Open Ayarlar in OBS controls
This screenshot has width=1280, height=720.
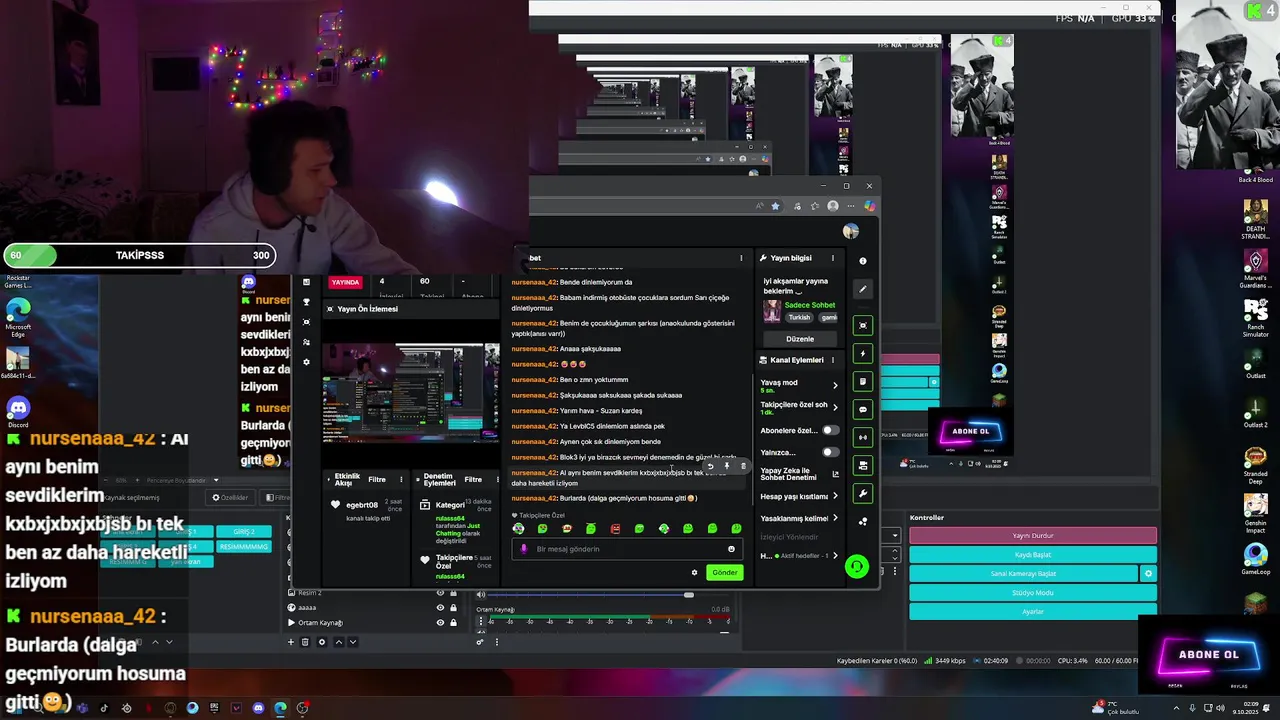click(x=1033, y=611)
